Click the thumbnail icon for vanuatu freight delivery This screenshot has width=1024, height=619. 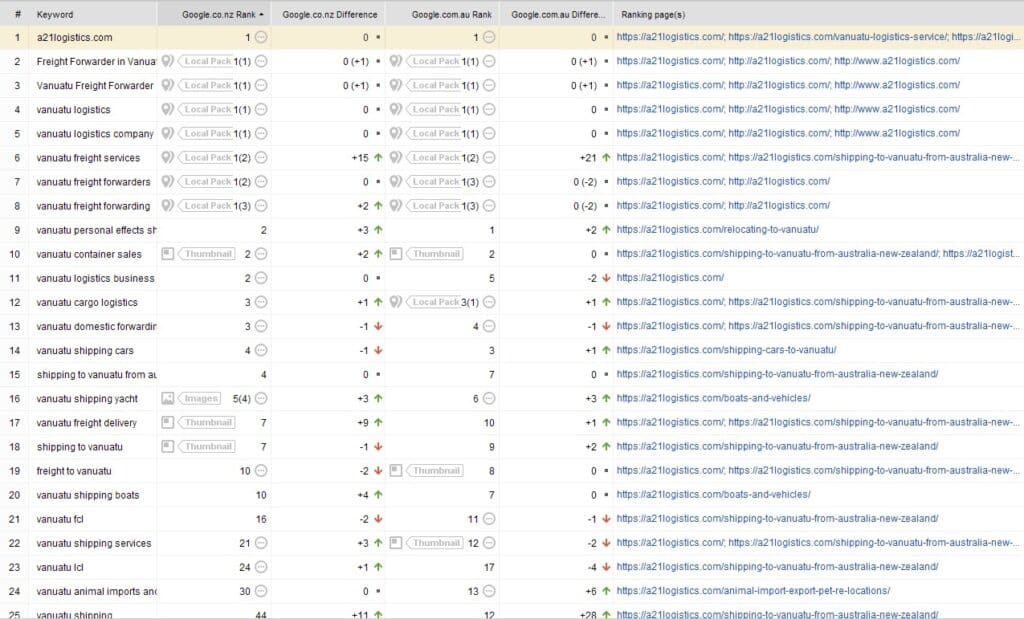tap(168, 422)
